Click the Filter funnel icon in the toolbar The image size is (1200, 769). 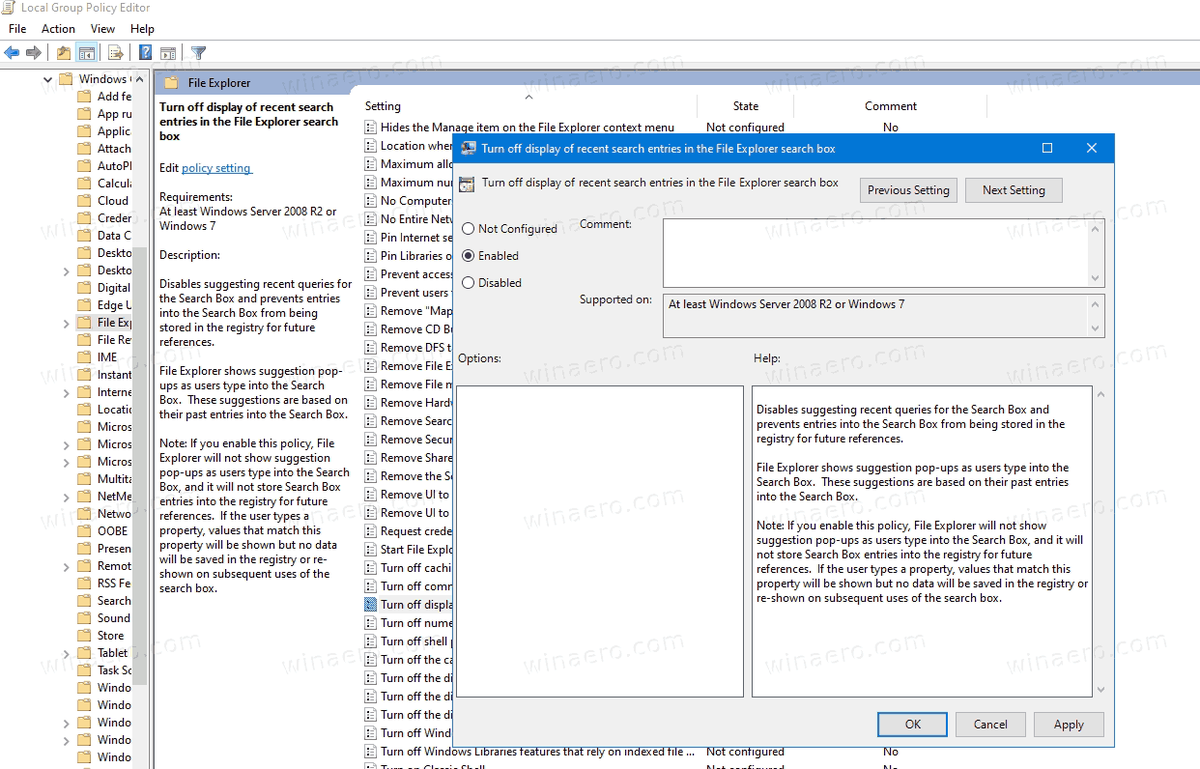pos(199,53)
